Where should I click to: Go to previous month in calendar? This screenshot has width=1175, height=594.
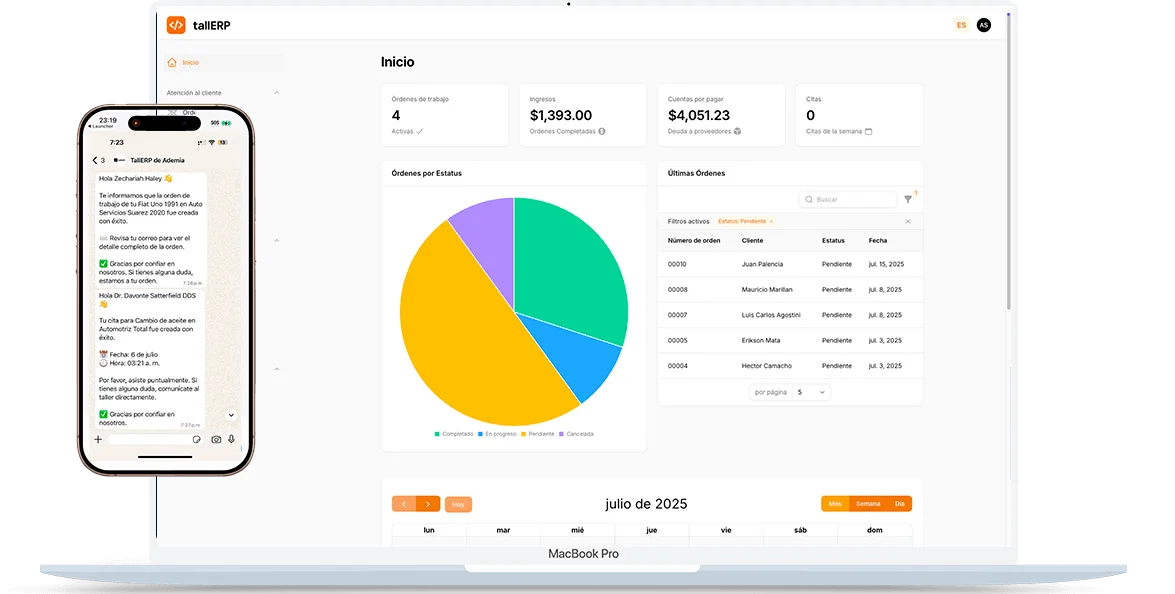404,504
